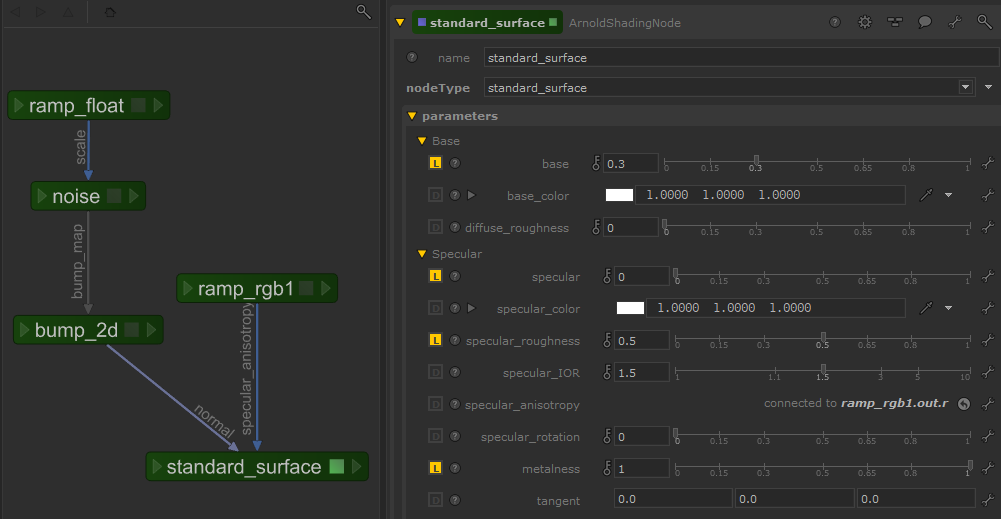Click the wrench icon on base_color row
The width and height of the screenshot is (1001, 519).
pos(988,195)
